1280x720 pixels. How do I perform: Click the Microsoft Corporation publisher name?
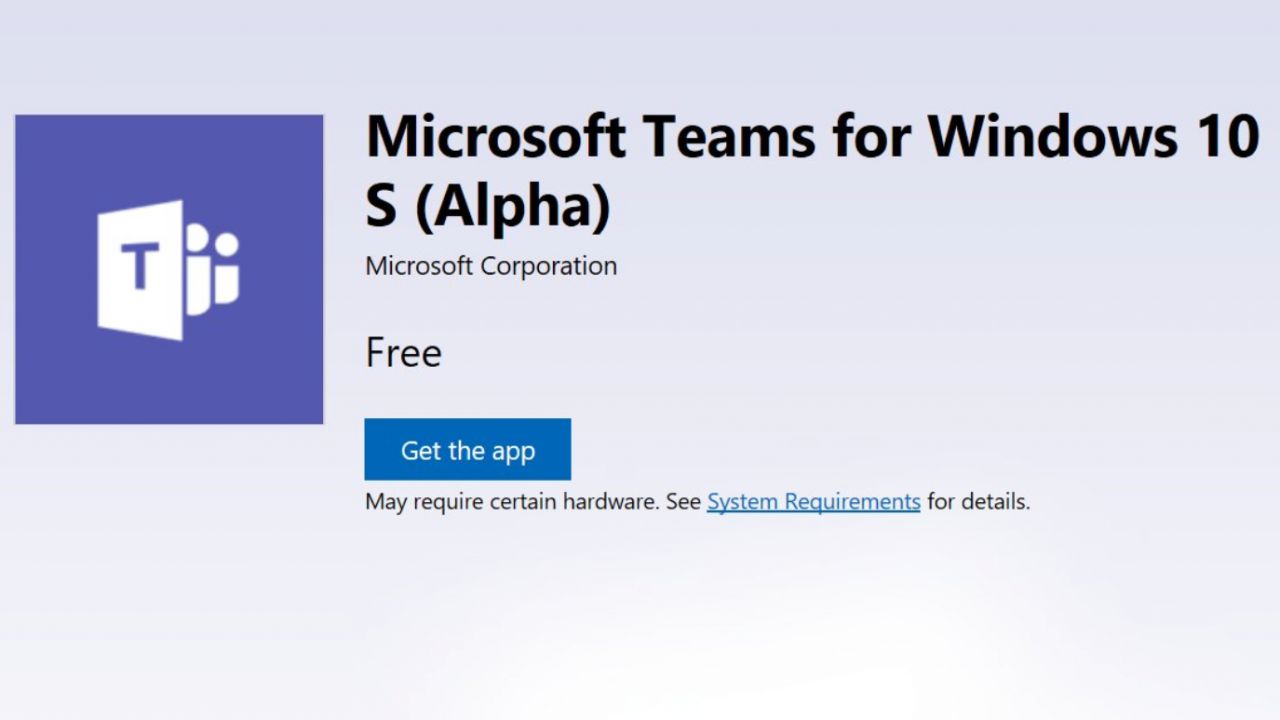point(491,266)
